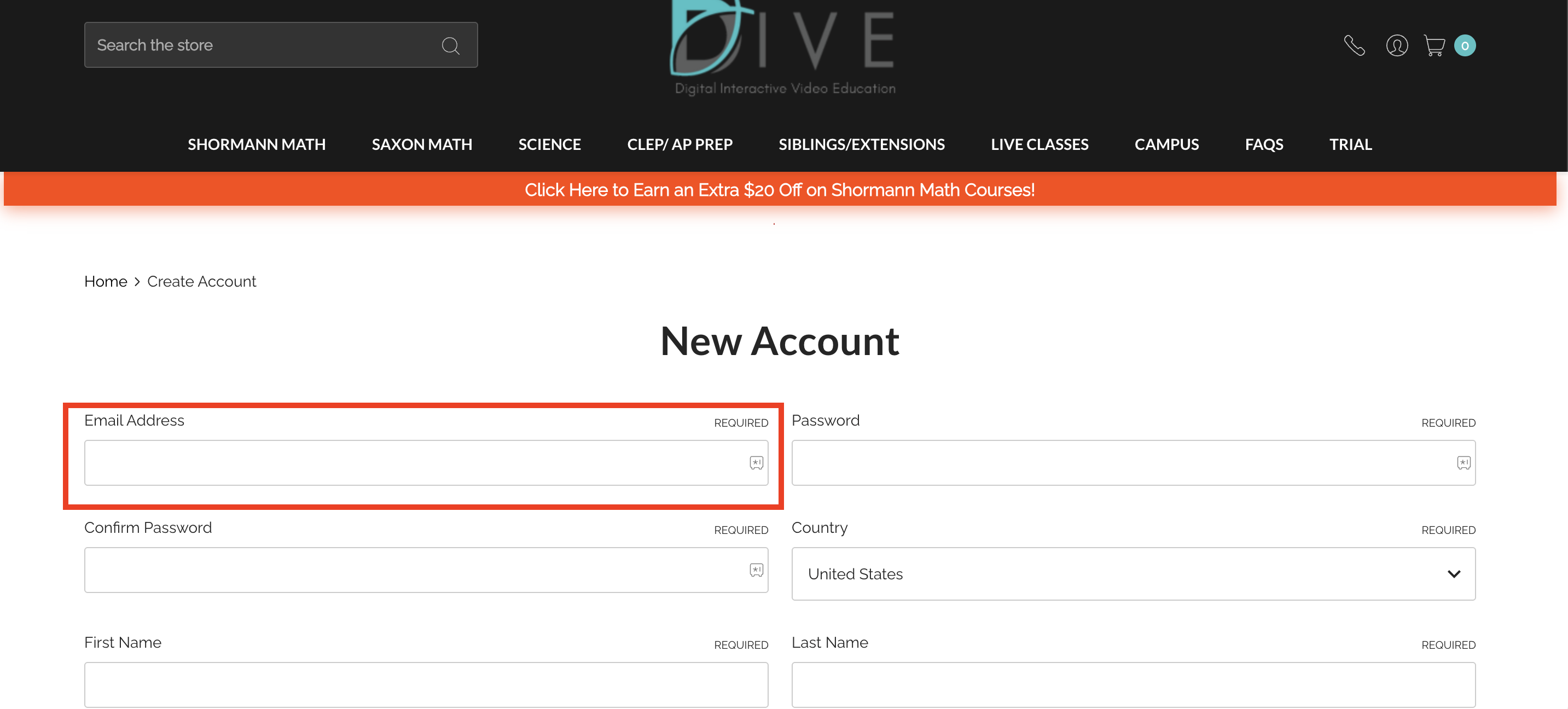The height and width of the screenshot is (709, 1568).
Task: Open the Trial page
Action: point(1351,144)
